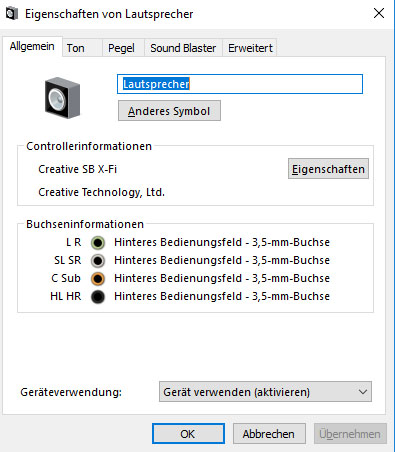
Task: Click the black HL HR jack icon
Action: pyautogui.click(x=98, y=297)
